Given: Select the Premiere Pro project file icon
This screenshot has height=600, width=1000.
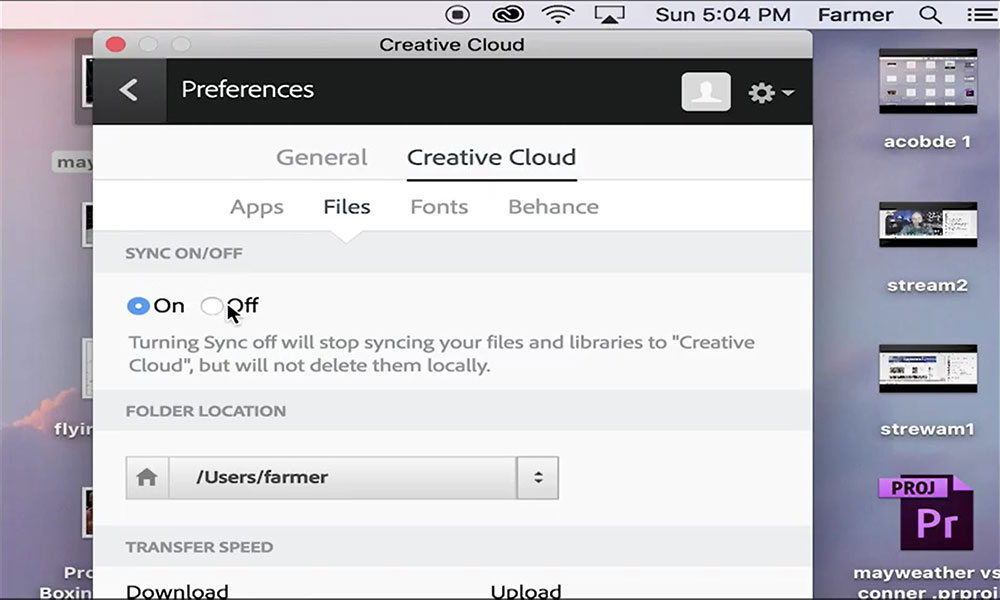Looking at the screenshot, I should click(x=926, y=512).
